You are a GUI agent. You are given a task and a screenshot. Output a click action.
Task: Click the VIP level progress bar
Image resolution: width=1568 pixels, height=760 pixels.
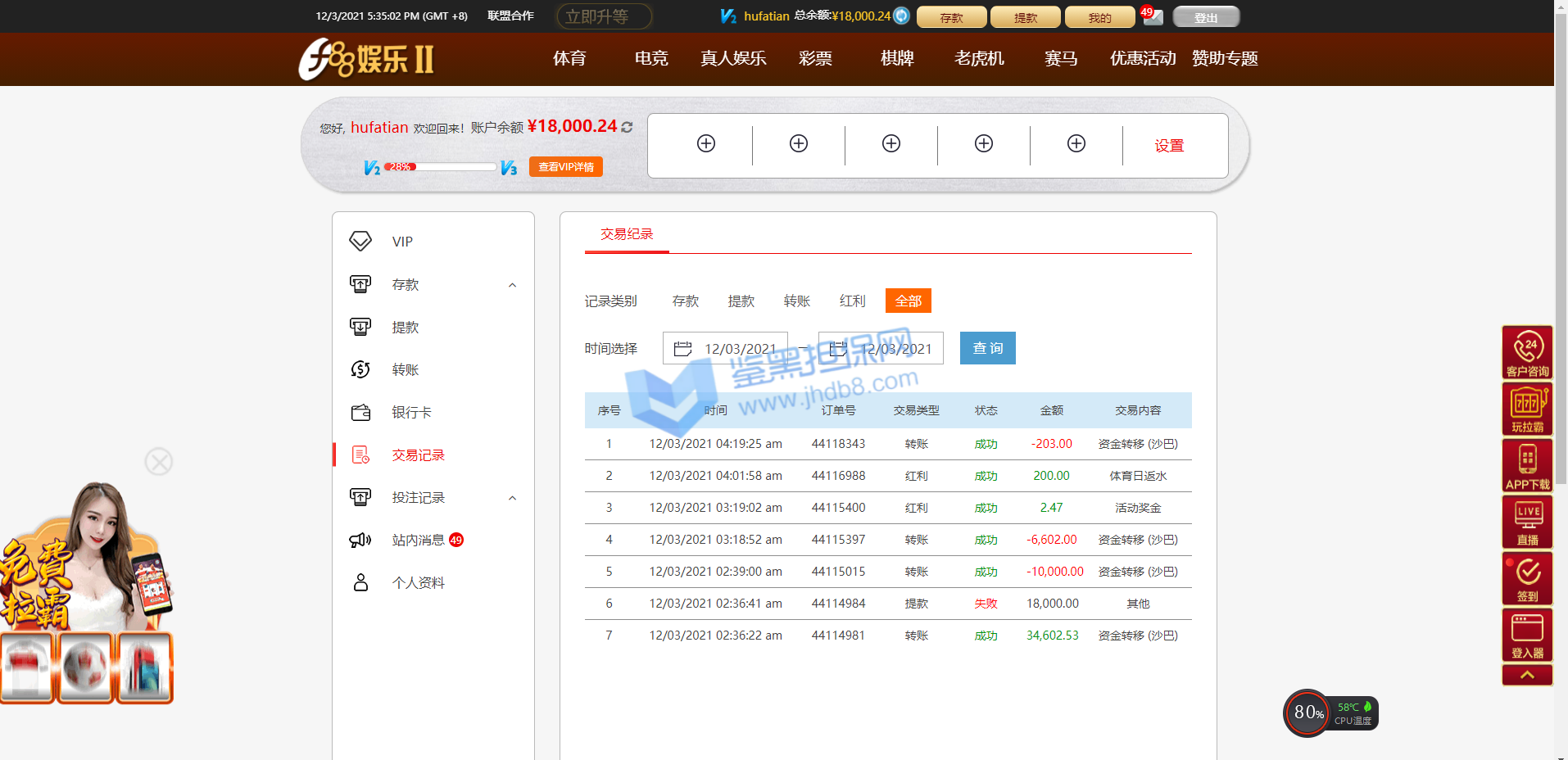click(442, 167)
